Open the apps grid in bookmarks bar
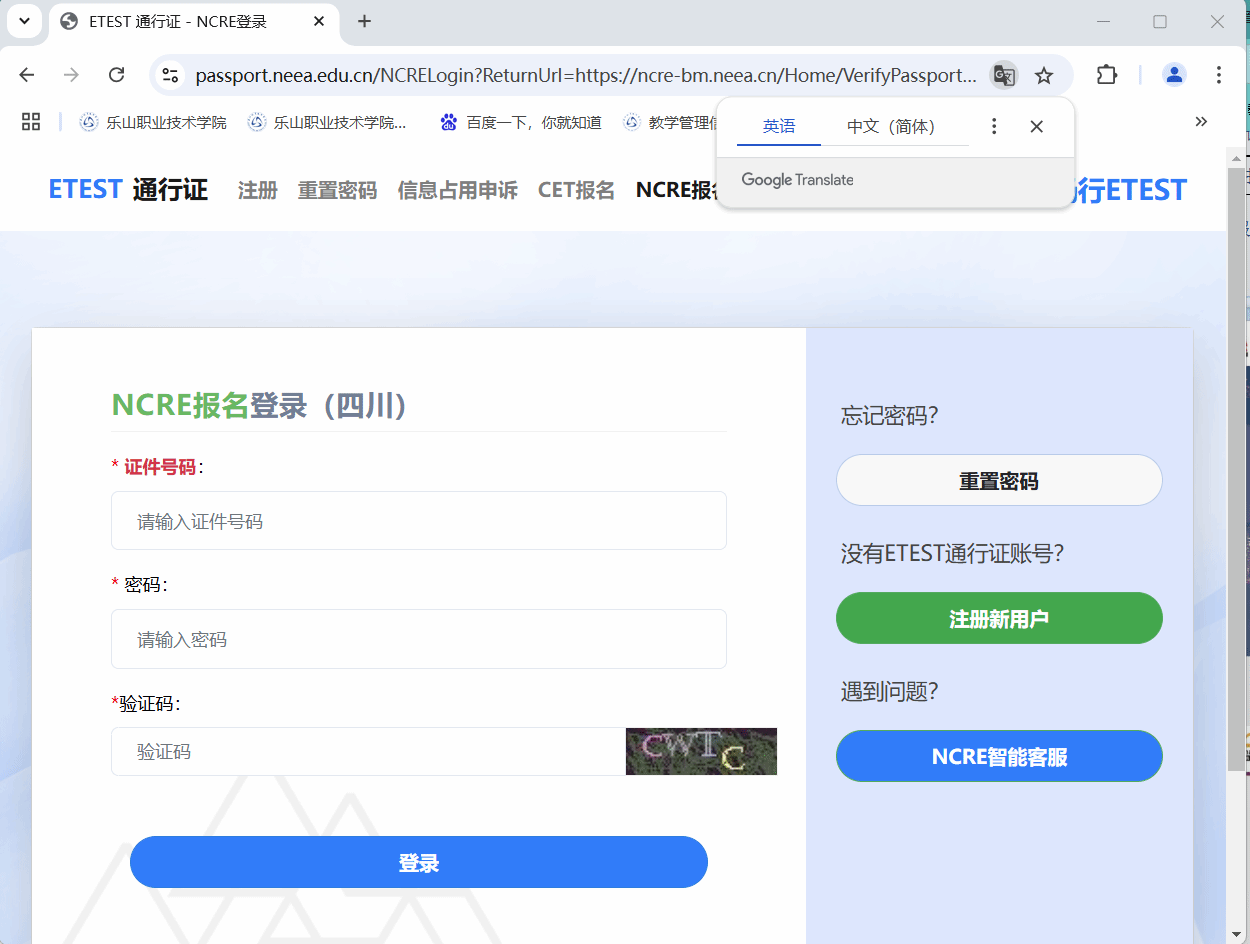1250x944 pixels. [31, 122]
